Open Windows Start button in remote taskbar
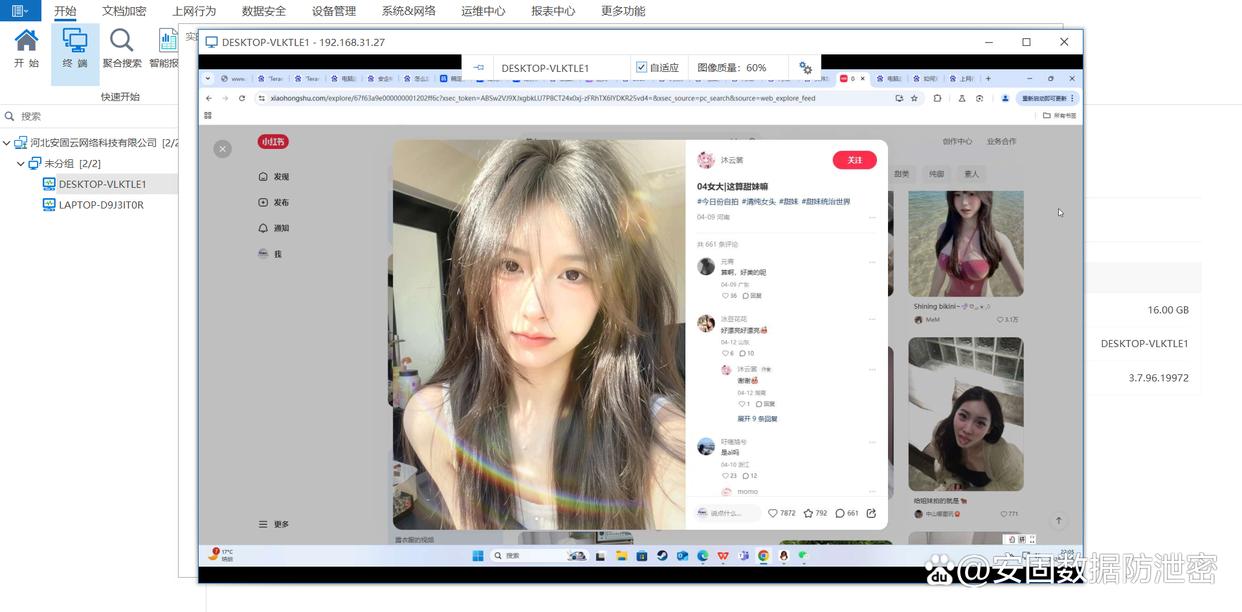 click(477, 556)
